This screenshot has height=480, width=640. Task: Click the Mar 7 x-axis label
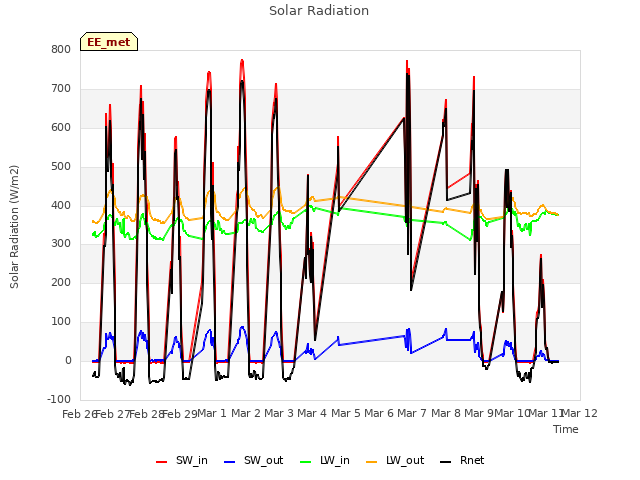pyautogui.click(x=412, y=413)
